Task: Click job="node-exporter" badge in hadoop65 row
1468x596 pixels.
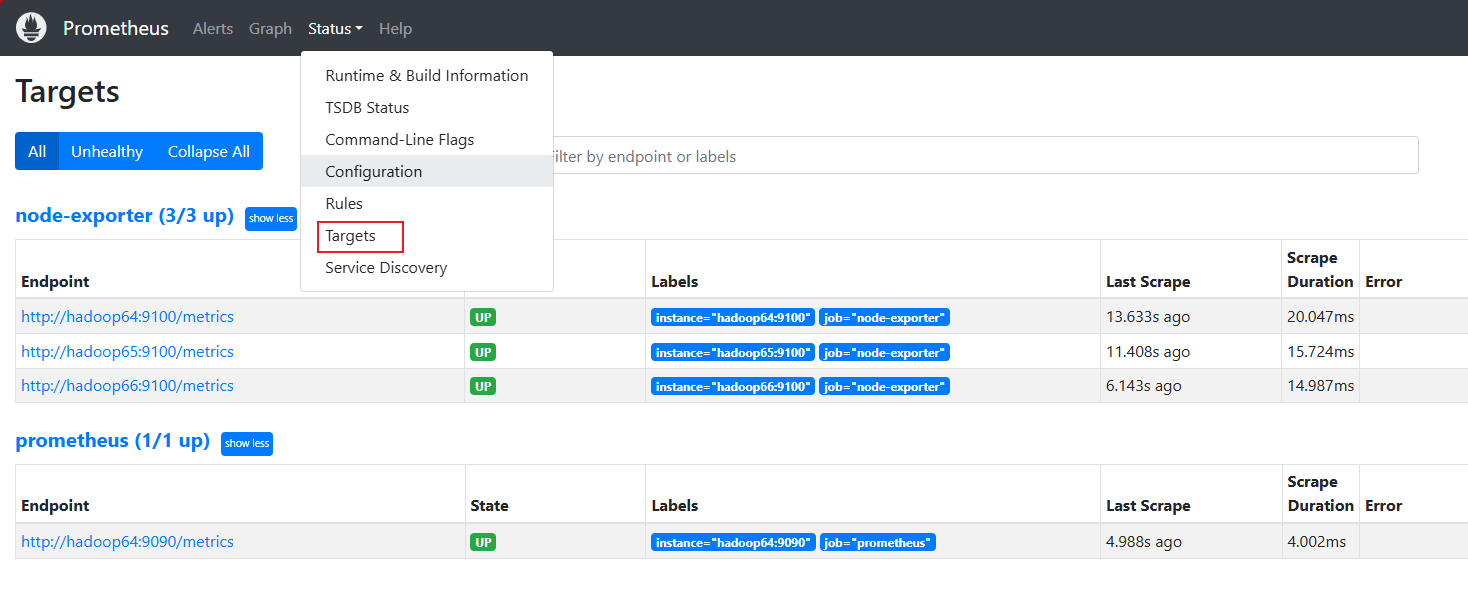Action: coord(884,352)
